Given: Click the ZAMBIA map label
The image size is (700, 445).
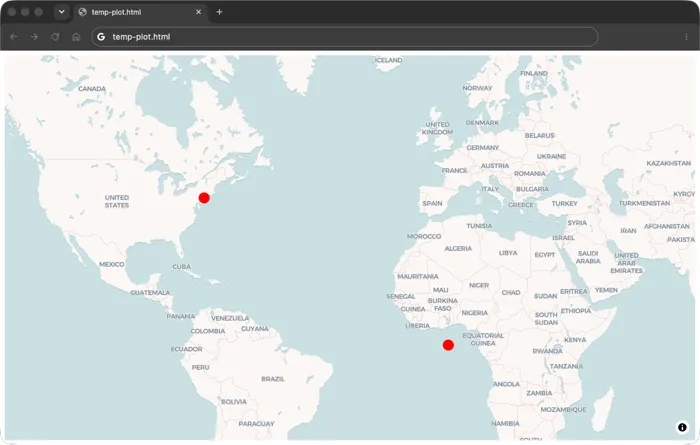Looking at the screenshot, I should pos(539,393).
